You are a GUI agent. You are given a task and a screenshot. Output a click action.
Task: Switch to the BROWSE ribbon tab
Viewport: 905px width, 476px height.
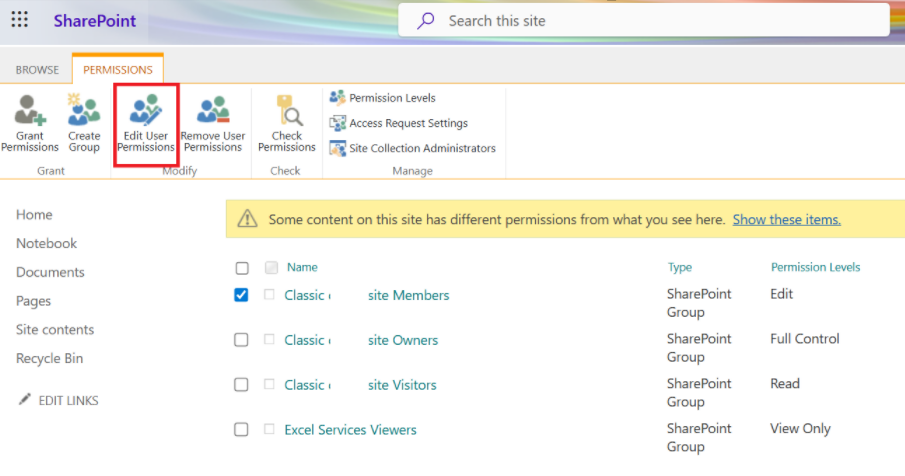click(37, 70)
